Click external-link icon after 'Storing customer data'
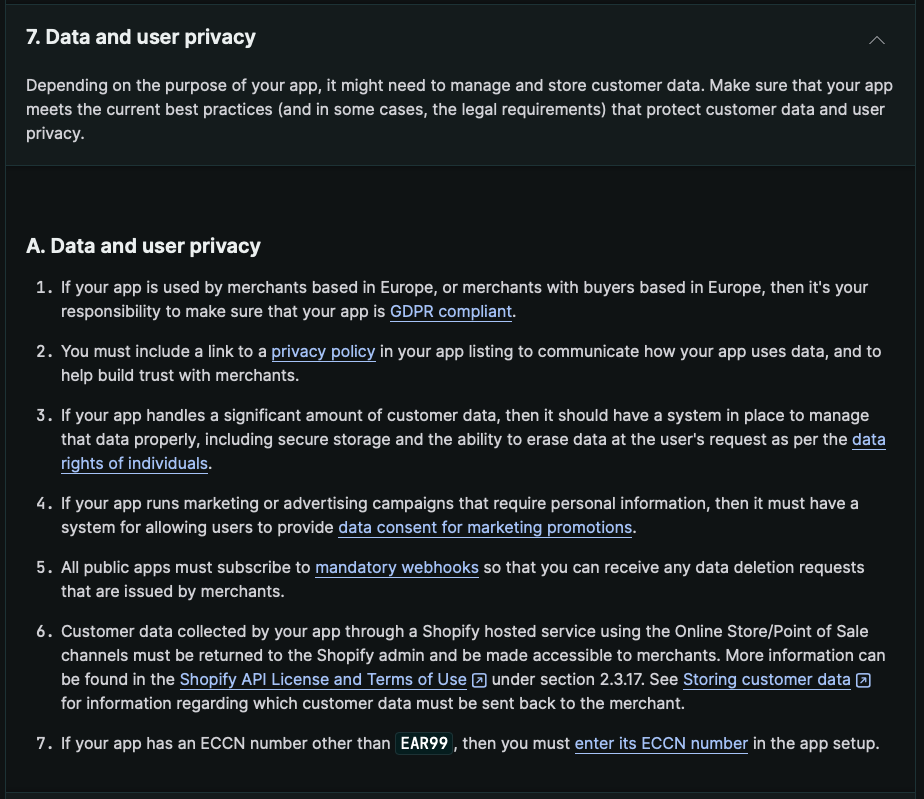Screen dimensions: 924x799 tap(864, 680)
